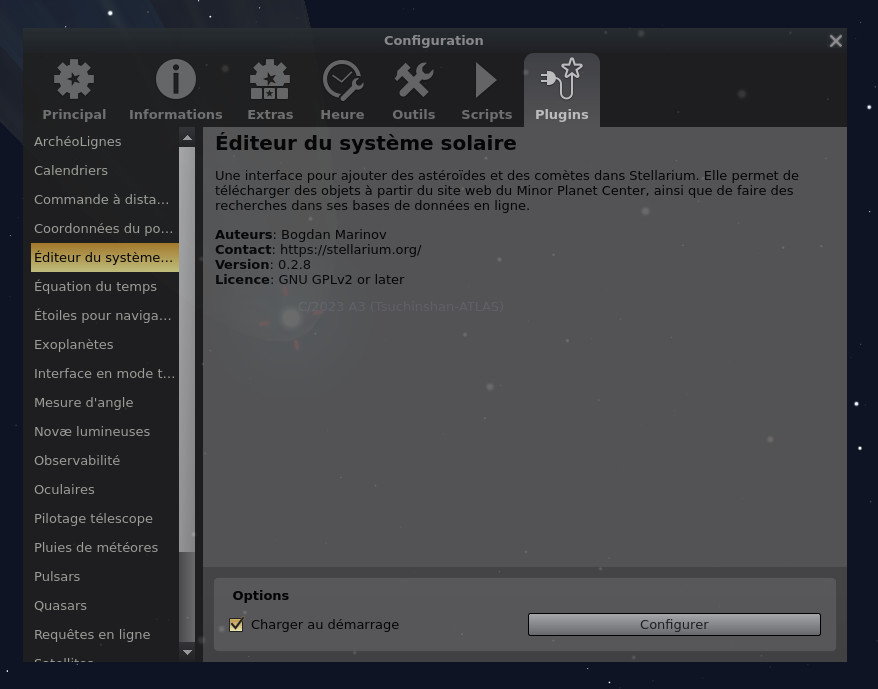Screen dimensions: 878x689
Task: Open the Outils tools tab icon
Action: click(413, 80)
